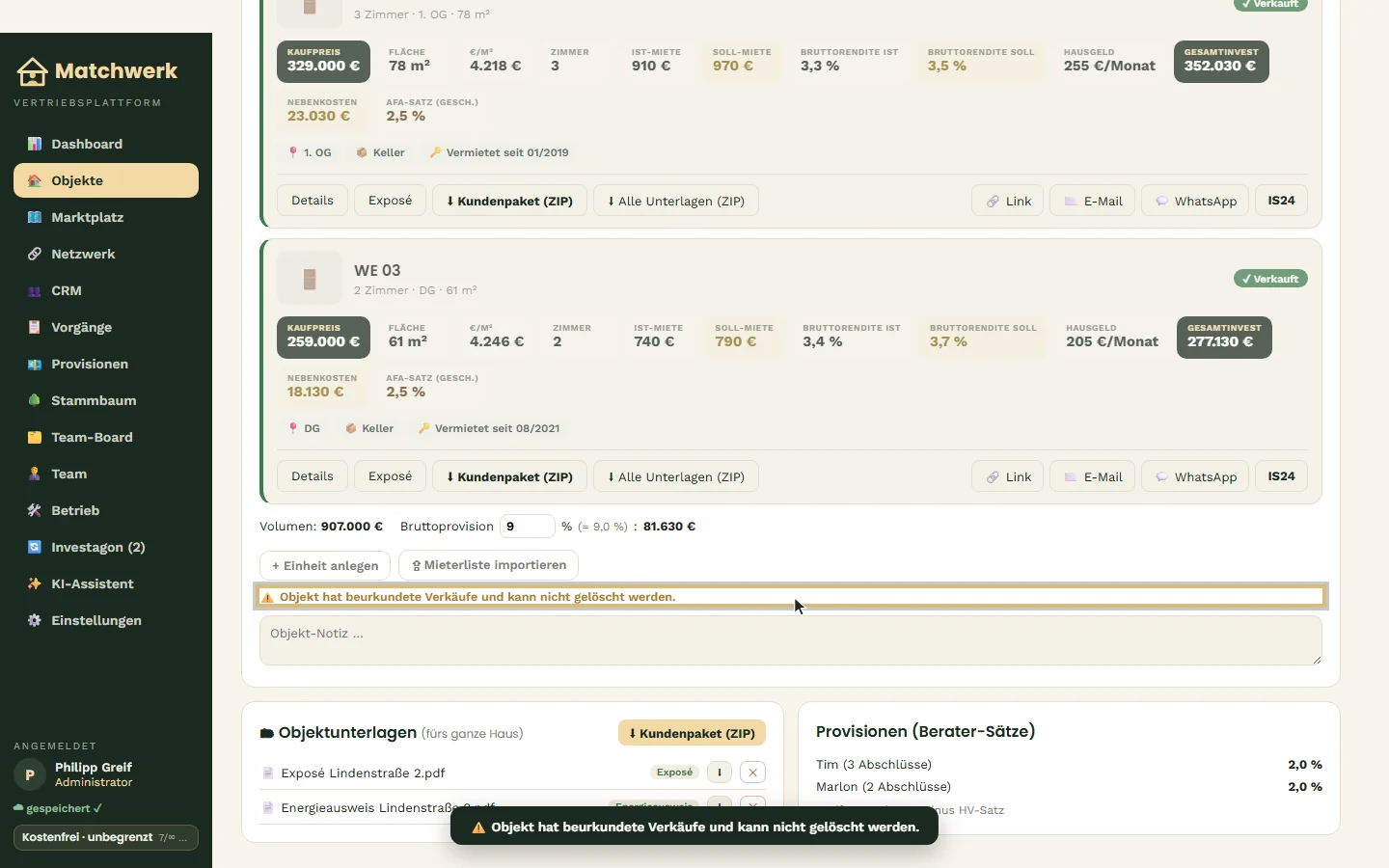Open the Team menu item

tap(106, 474)
